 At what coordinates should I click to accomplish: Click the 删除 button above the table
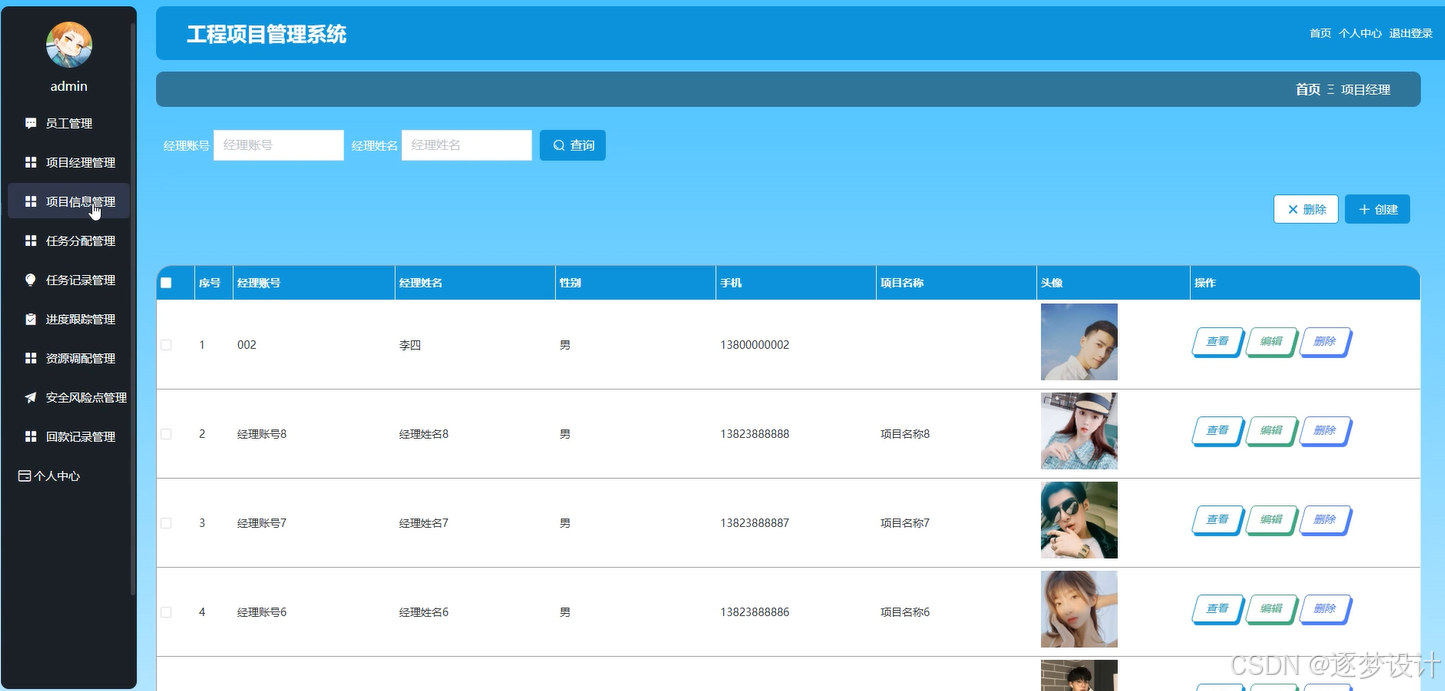[1306, 209]
